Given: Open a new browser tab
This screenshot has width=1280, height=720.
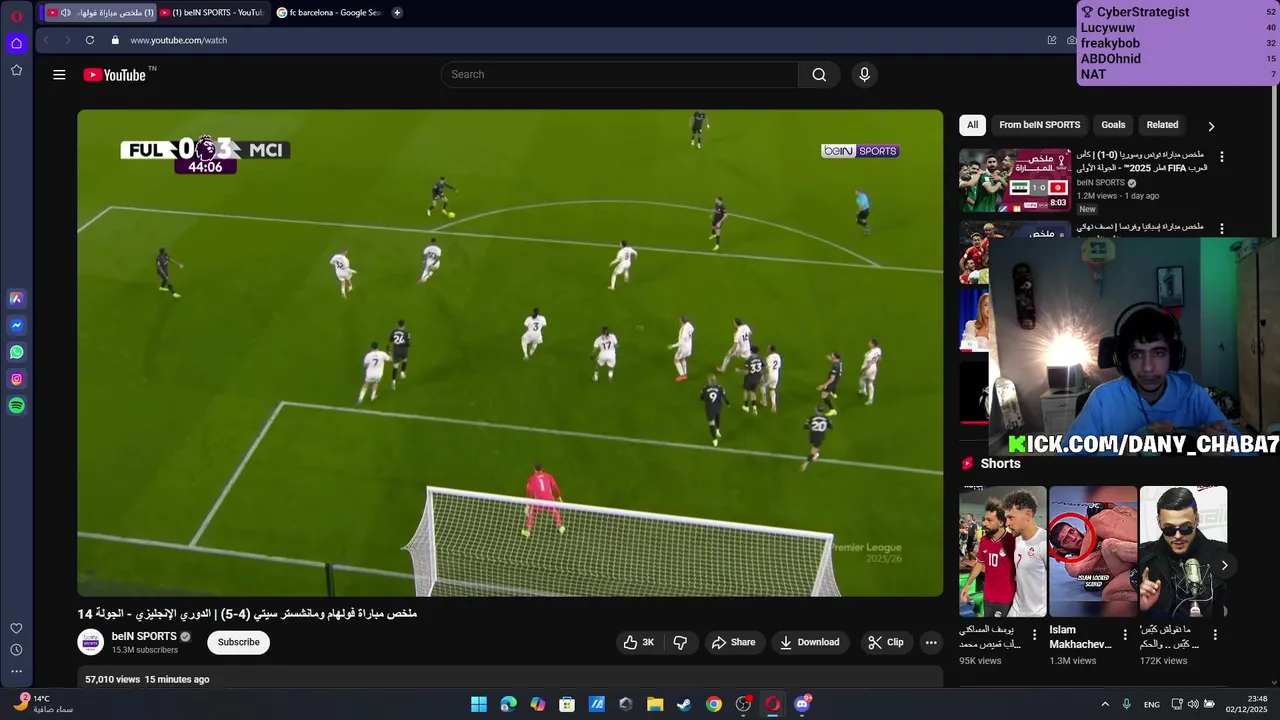Looking at the screenshot, I should [397, 12].
